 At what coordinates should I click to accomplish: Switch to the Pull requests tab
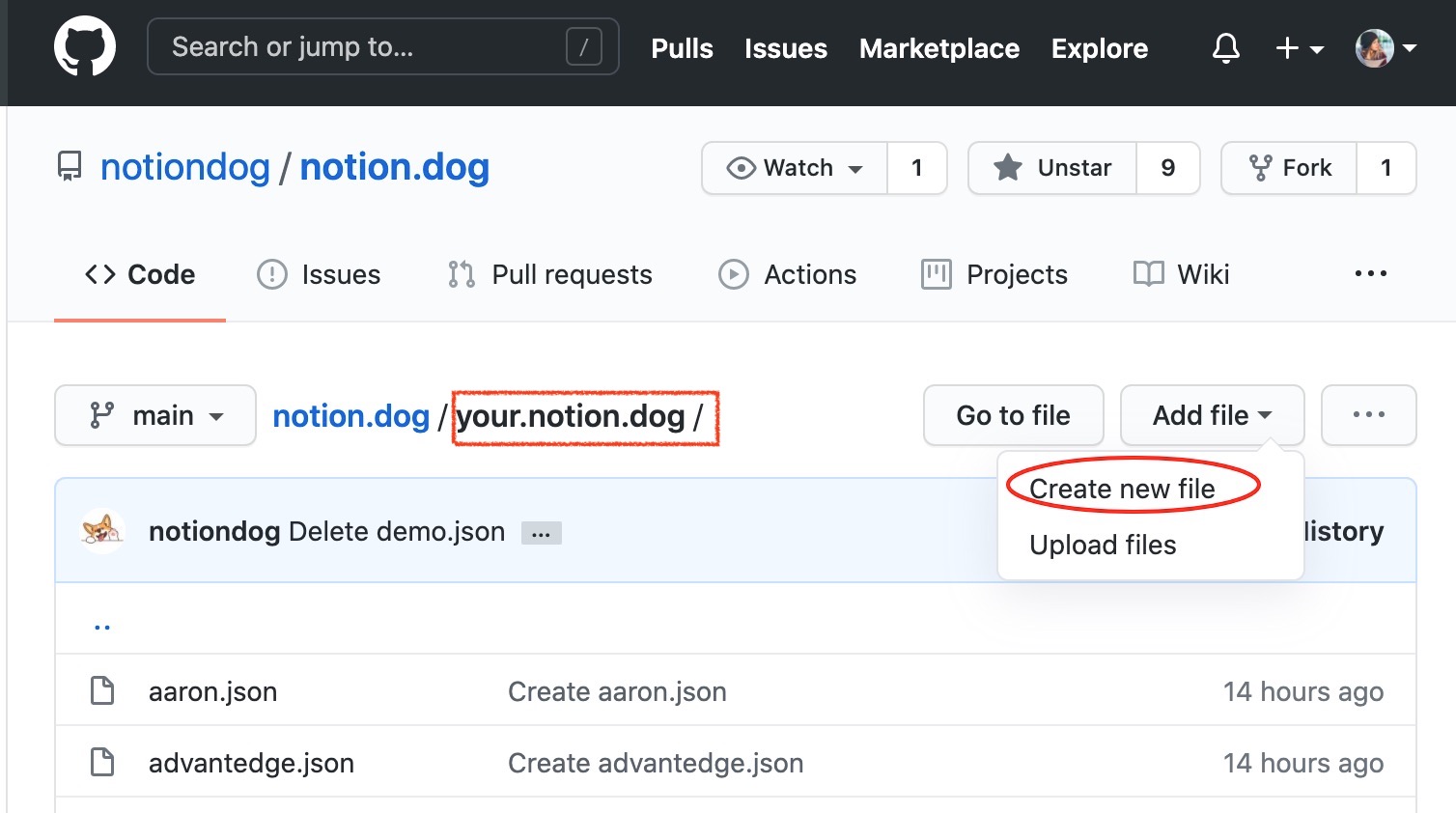(550, 274)
